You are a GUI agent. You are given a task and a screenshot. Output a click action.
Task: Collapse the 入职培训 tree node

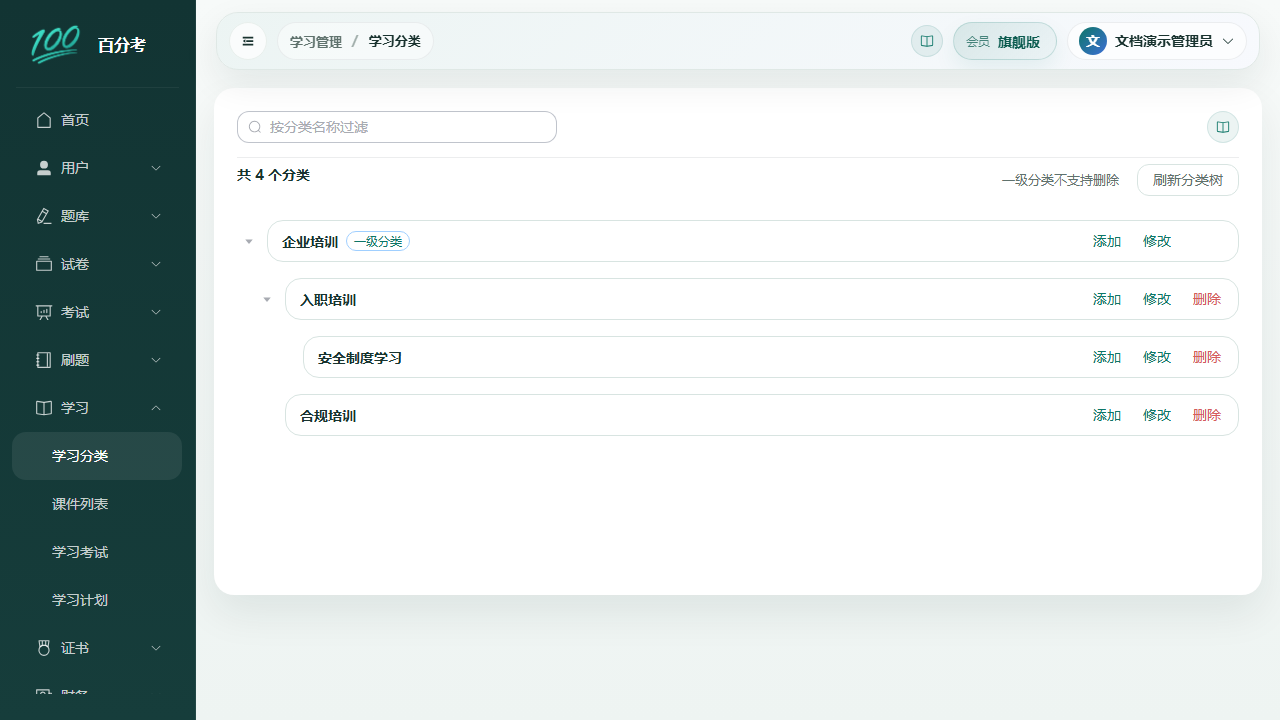[x=267, y=299]
